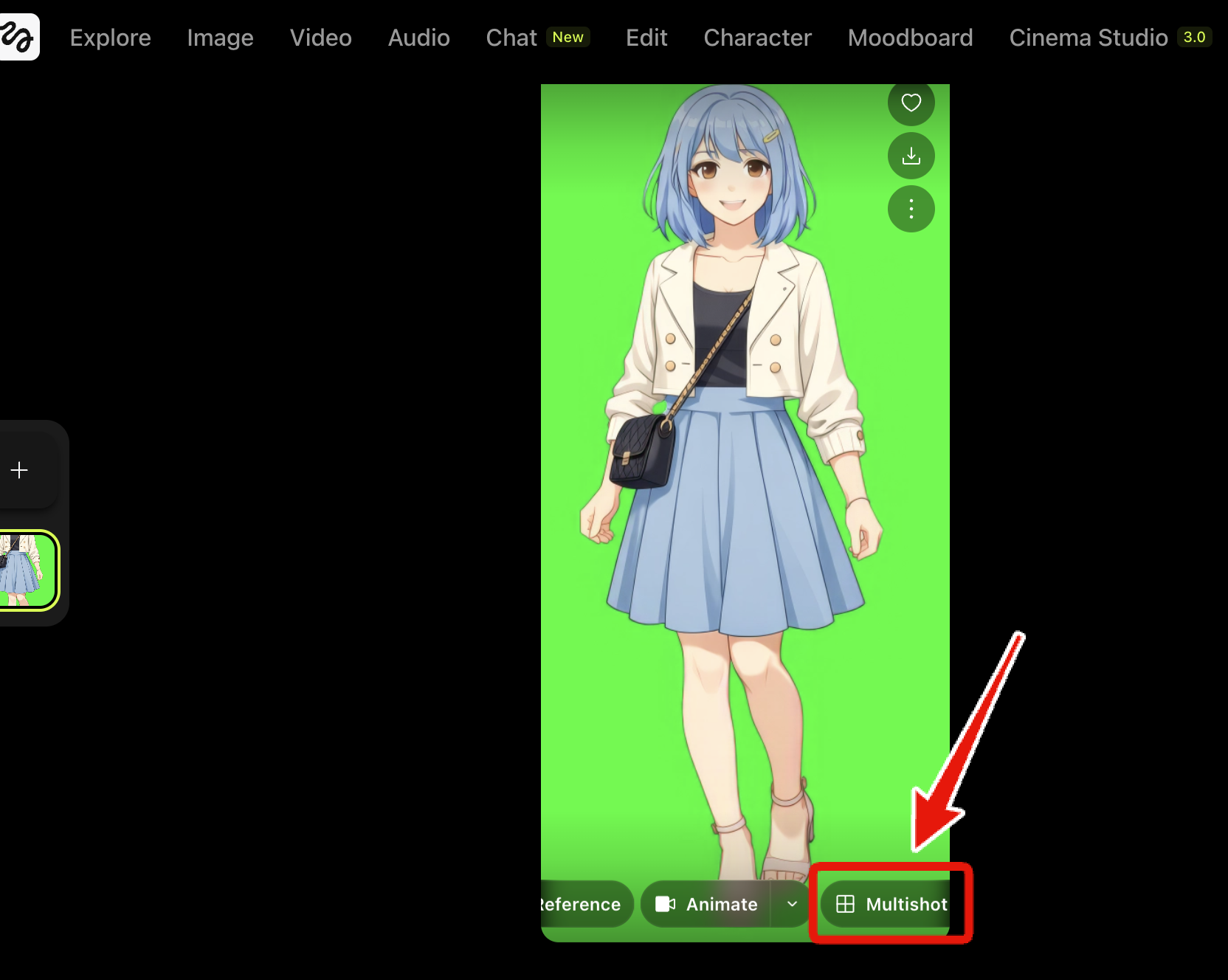Select the Character menu item
The height and width of the screenshot is (980, 1228).
pyautogui.click(x=757, y=38)
